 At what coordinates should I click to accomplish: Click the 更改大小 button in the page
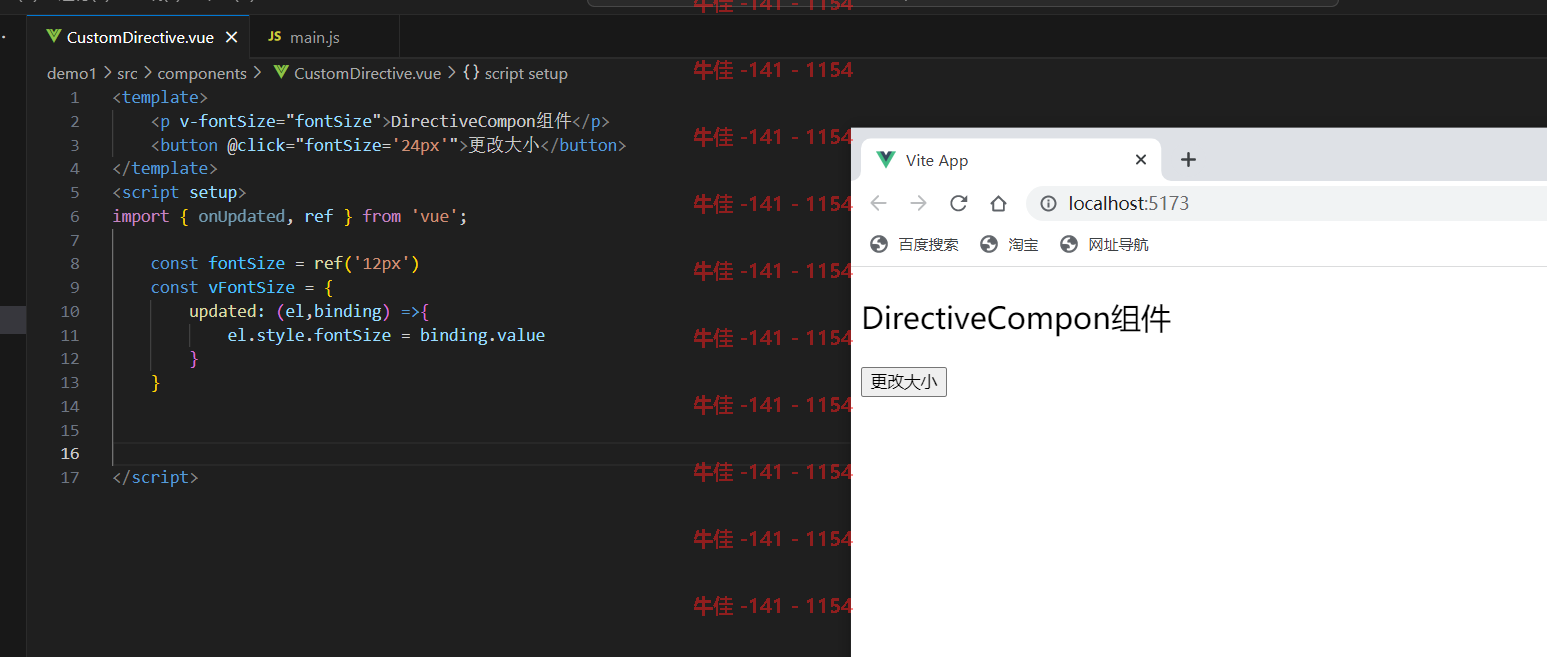pyautogui.click(x=904, y=382)
